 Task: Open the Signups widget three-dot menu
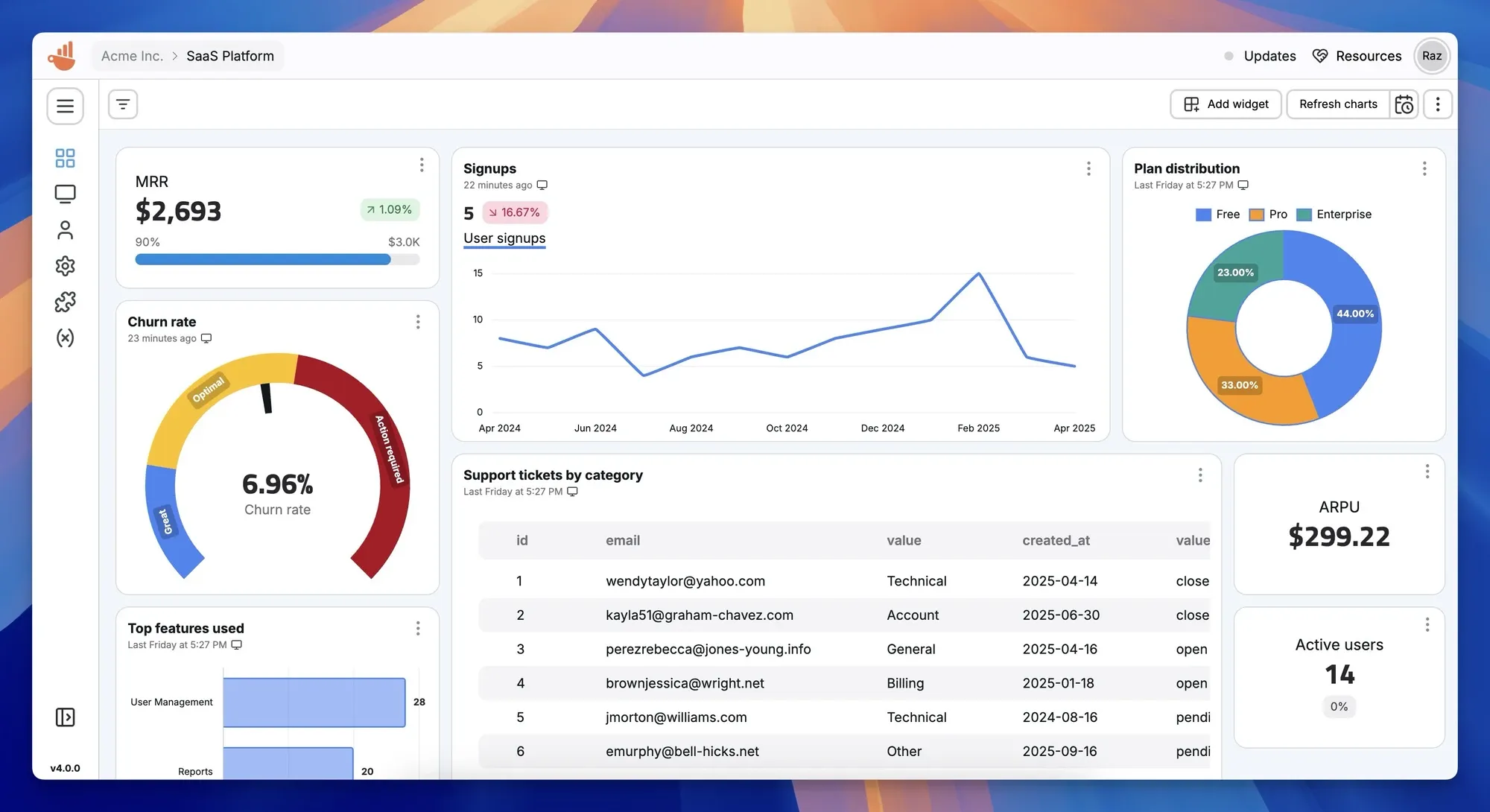click(1088, 169)
